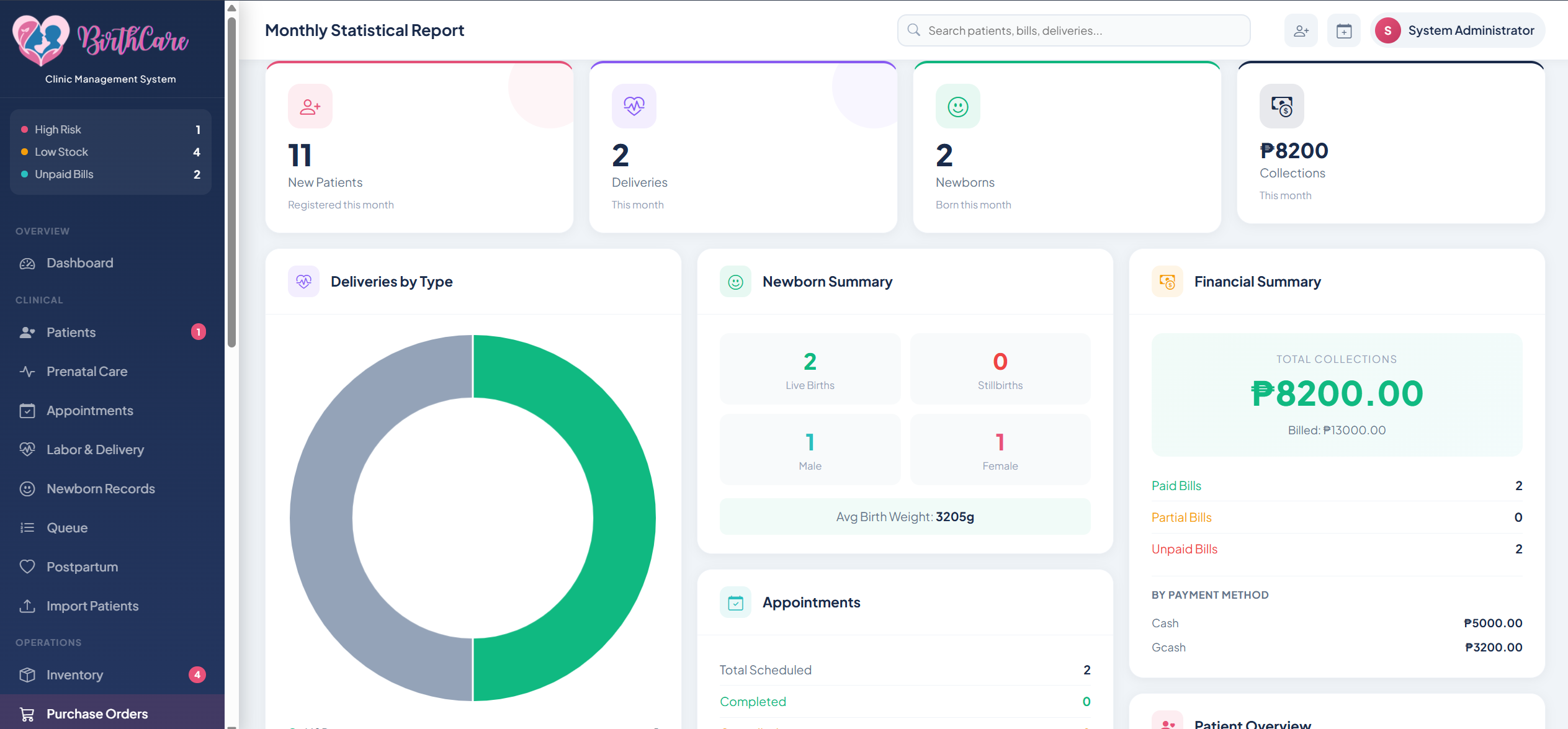
Task: Click the Queue list icon
Action: (27, 528)
